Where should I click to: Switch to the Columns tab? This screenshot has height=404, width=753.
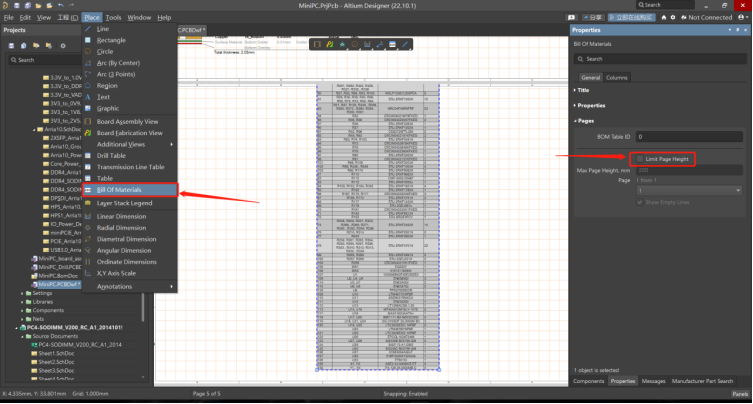click(x=617, y=77)
